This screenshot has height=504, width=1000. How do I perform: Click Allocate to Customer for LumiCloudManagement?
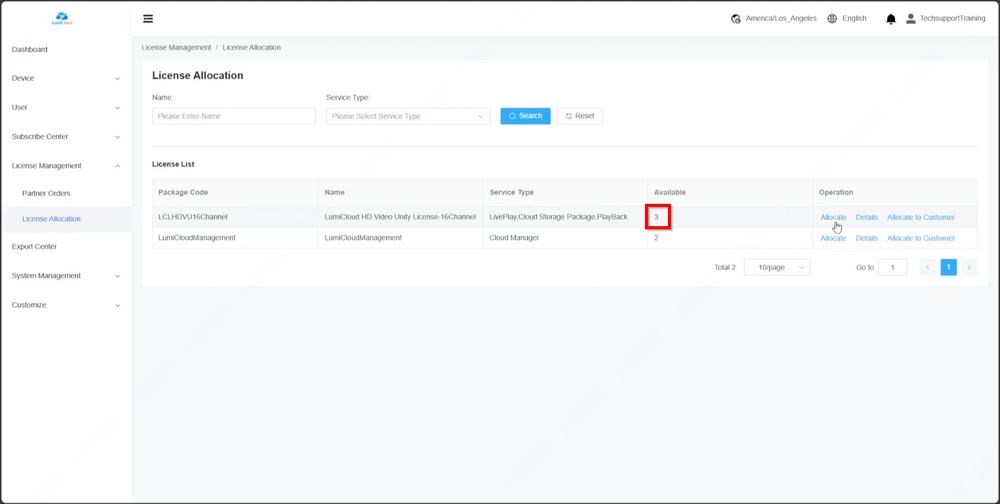point(920,238)
